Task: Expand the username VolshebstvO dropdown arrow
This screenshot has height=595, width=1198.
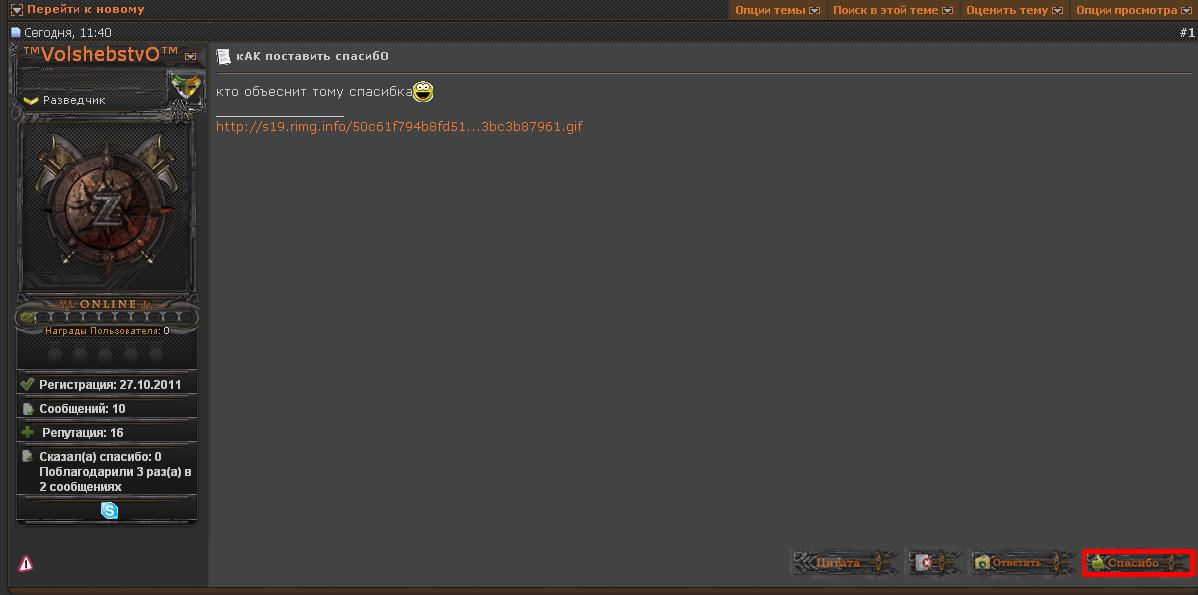Action: point(190,56)
